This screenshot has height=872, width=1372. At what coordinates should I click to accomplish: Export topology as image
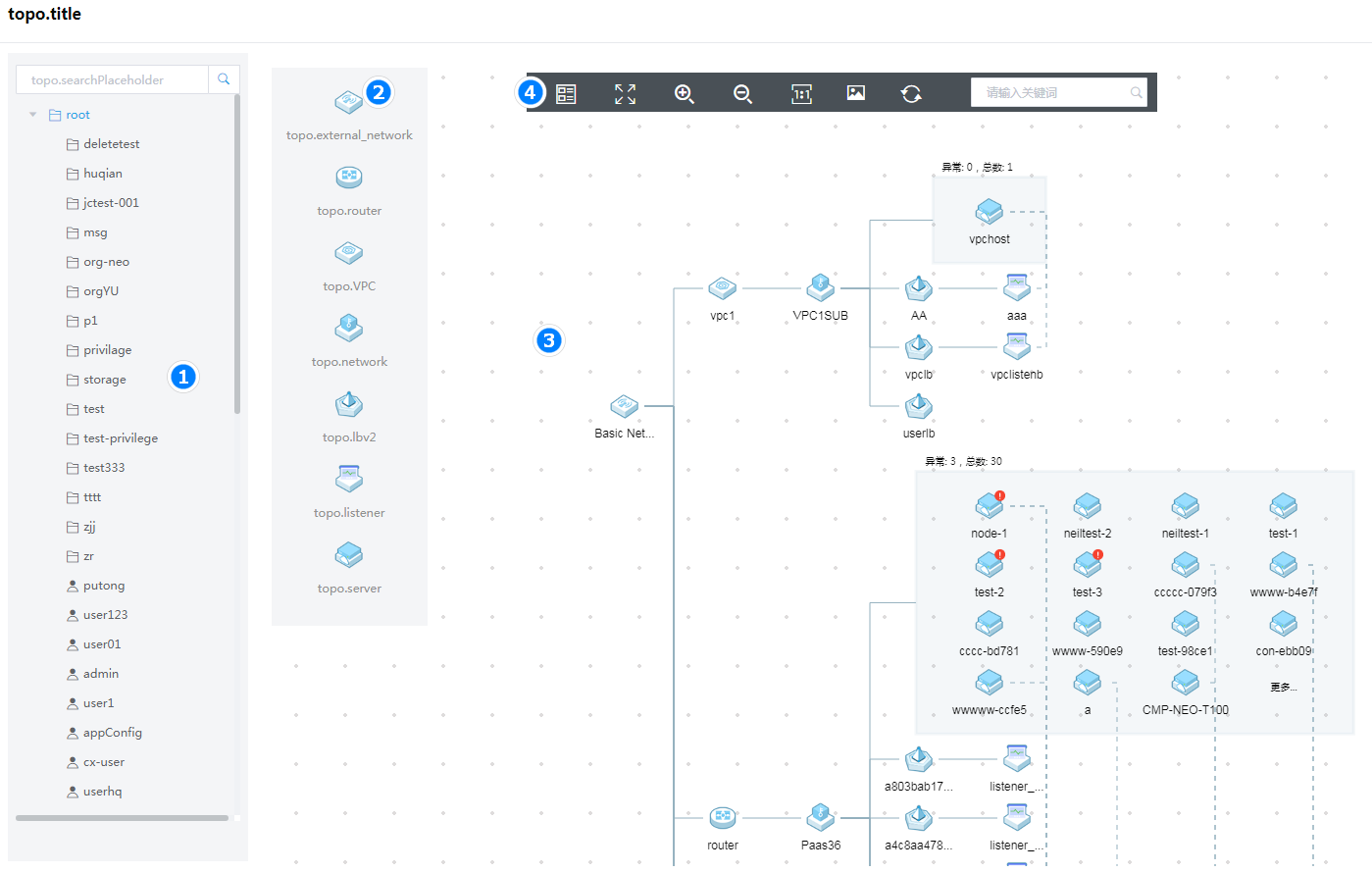(856, 93)
